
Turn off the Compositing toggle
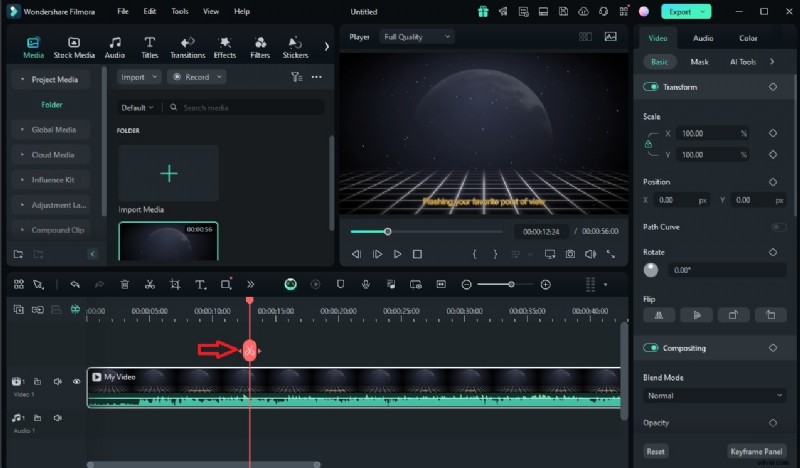coord(651,348)
